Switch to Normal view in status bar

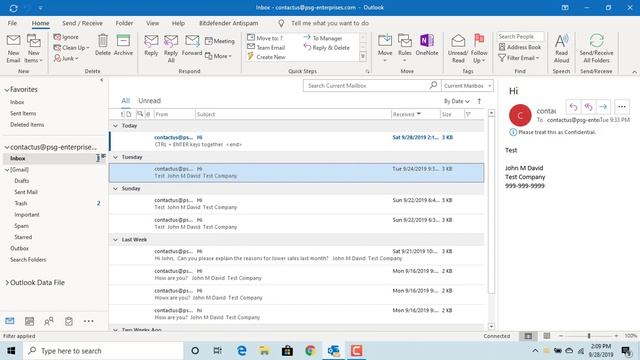tap(528, 336)
